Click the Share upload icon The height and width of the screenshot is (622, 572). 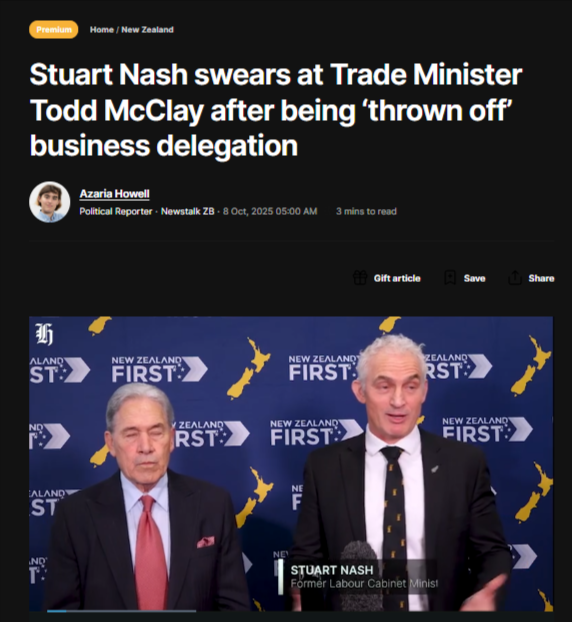[514, 278]
